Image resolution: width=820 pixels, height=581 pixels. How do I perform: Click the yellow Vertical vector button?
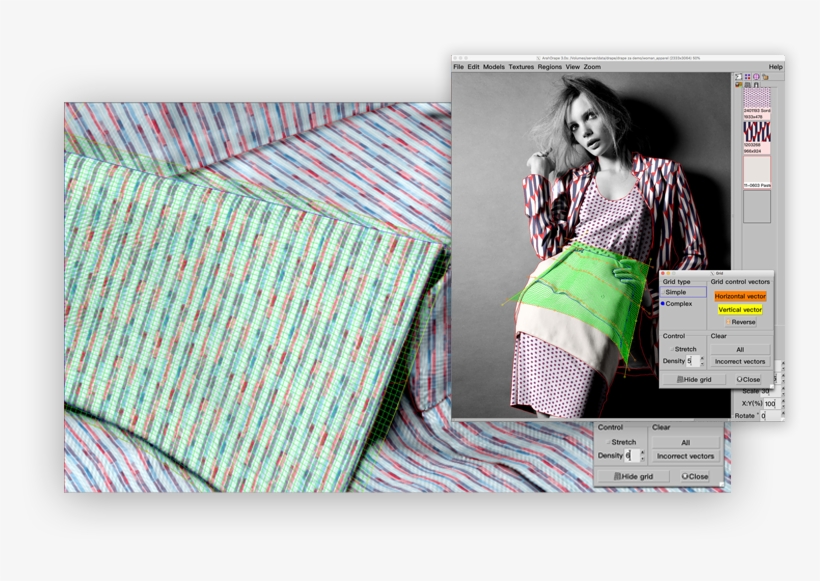click(x=740, y=310)
